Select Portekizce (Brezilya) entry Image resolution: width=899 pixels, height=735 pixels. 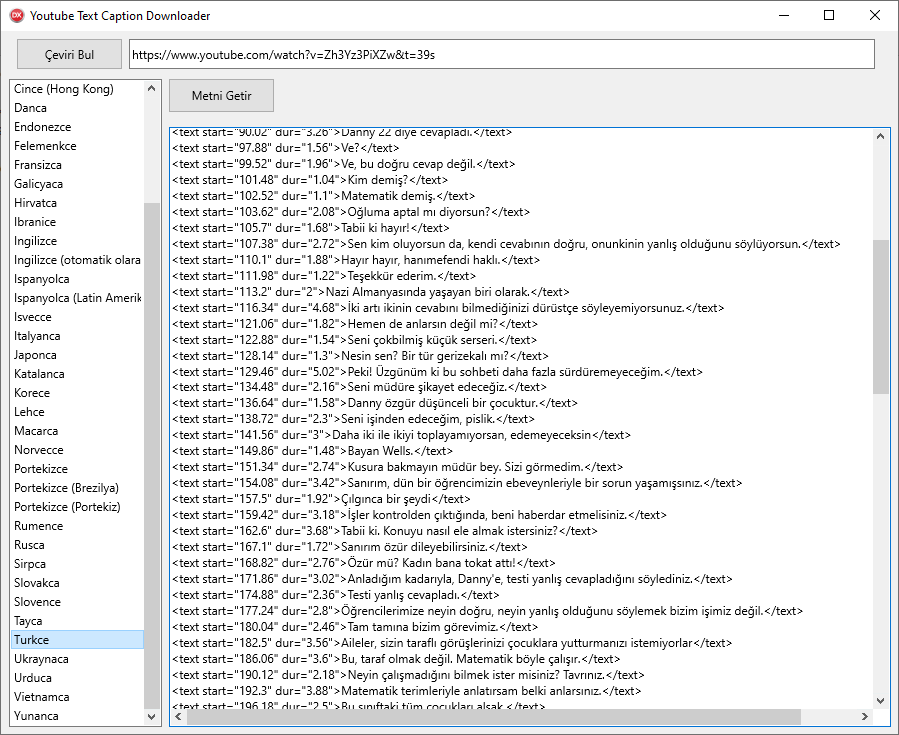(77, 487)
